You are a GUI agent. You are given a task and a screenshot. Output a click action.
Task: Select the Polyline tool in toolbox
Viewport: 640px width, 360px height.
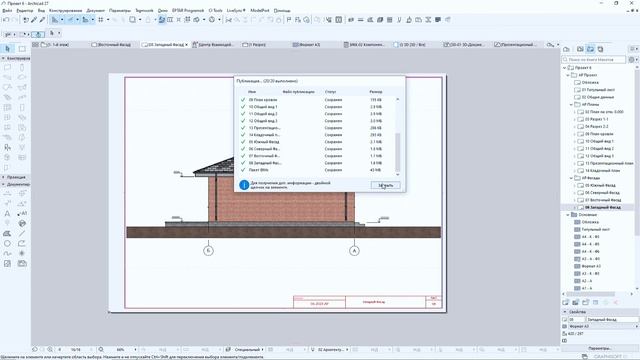click(x=22, y=243)
